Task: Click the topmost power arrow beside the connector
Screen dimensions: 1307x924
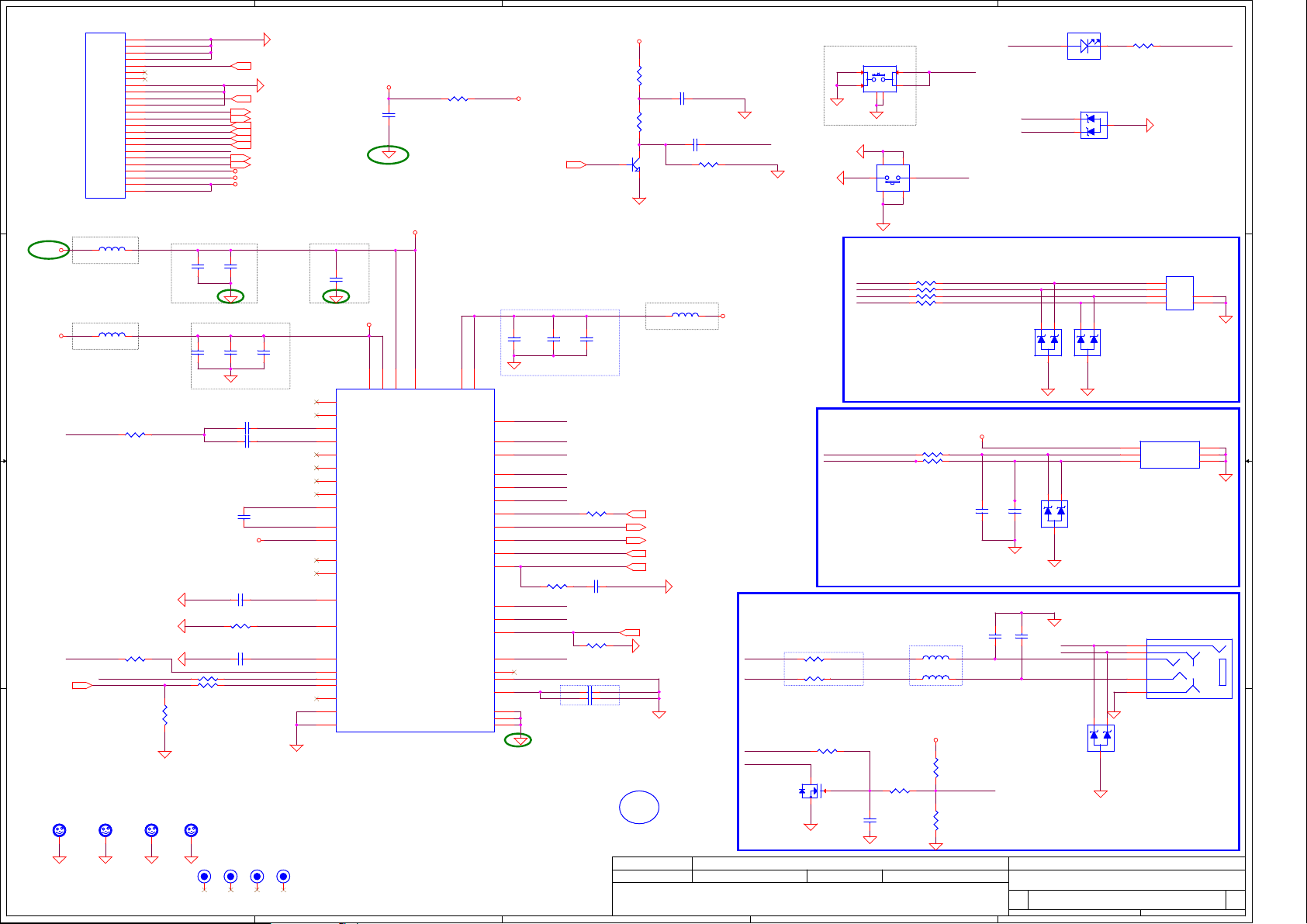Action: click(x=267, y=40)
